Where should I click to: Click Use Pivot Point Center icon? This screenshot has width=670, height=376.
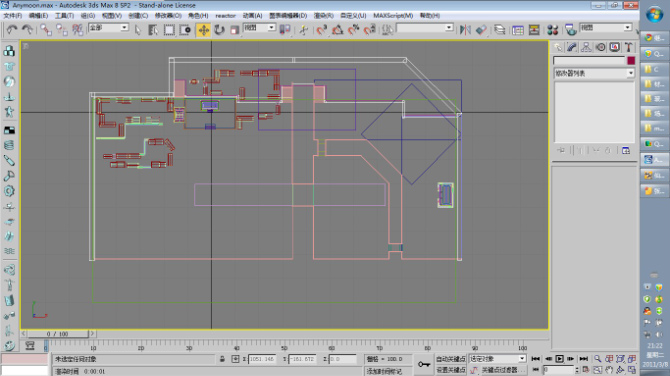tap(285, 29)
